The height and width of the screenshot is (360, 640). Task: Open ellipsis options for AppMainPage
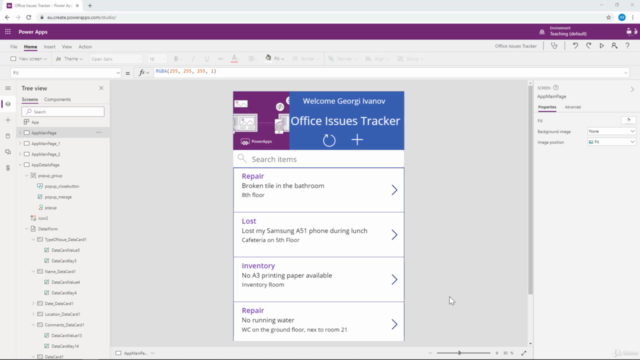point(99,133)
